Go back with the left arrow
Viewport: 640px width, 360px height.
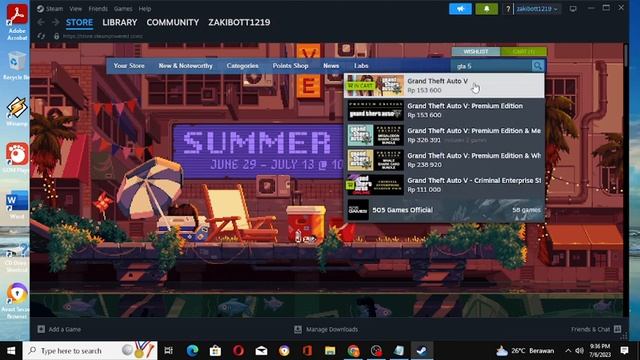click(x=41, y=22)
